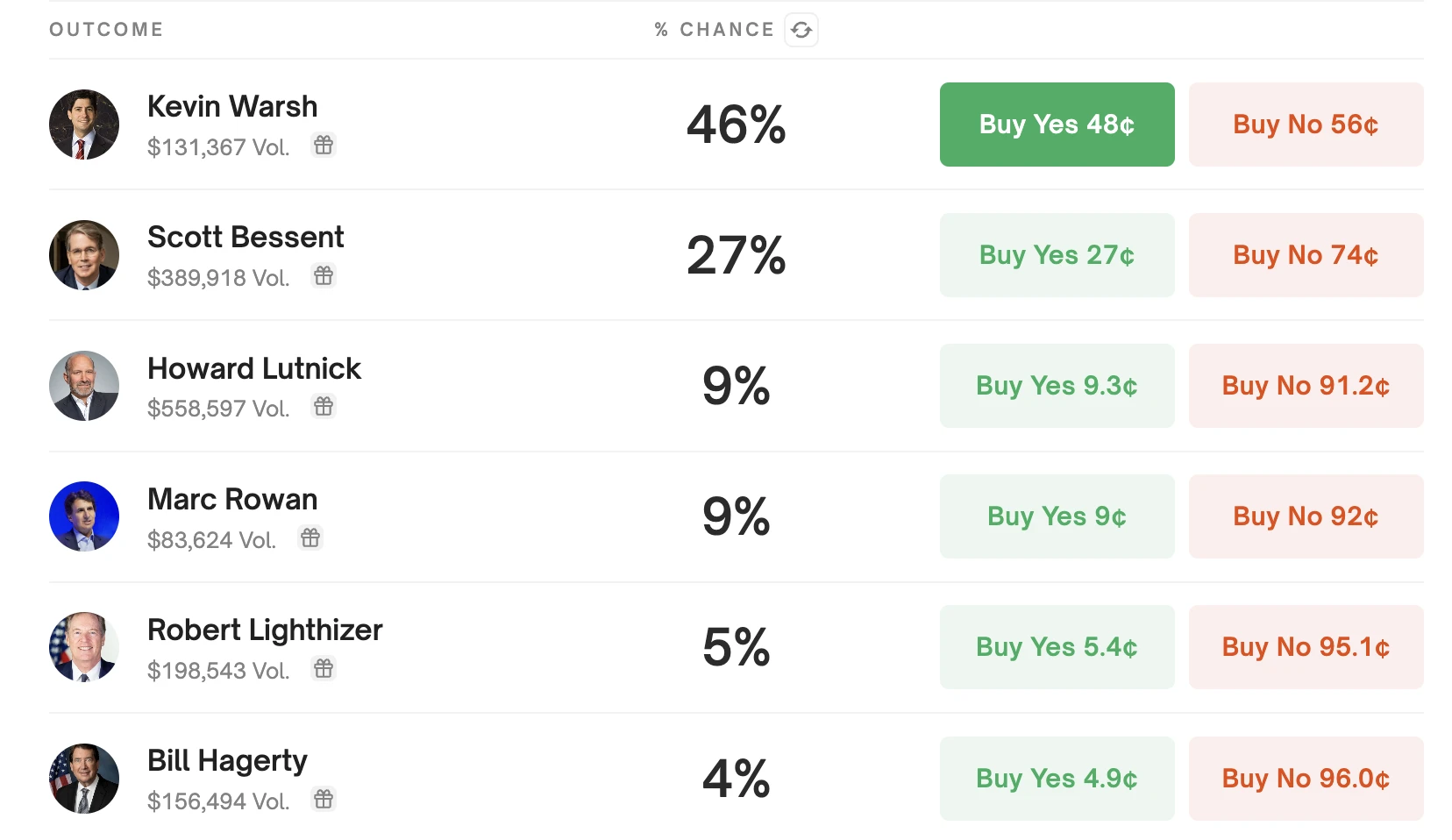The width and height of the screenshot is (1452, 840).
Task: Click the rewards gift icon for Scott Bessent
Action: click(324, 276)
